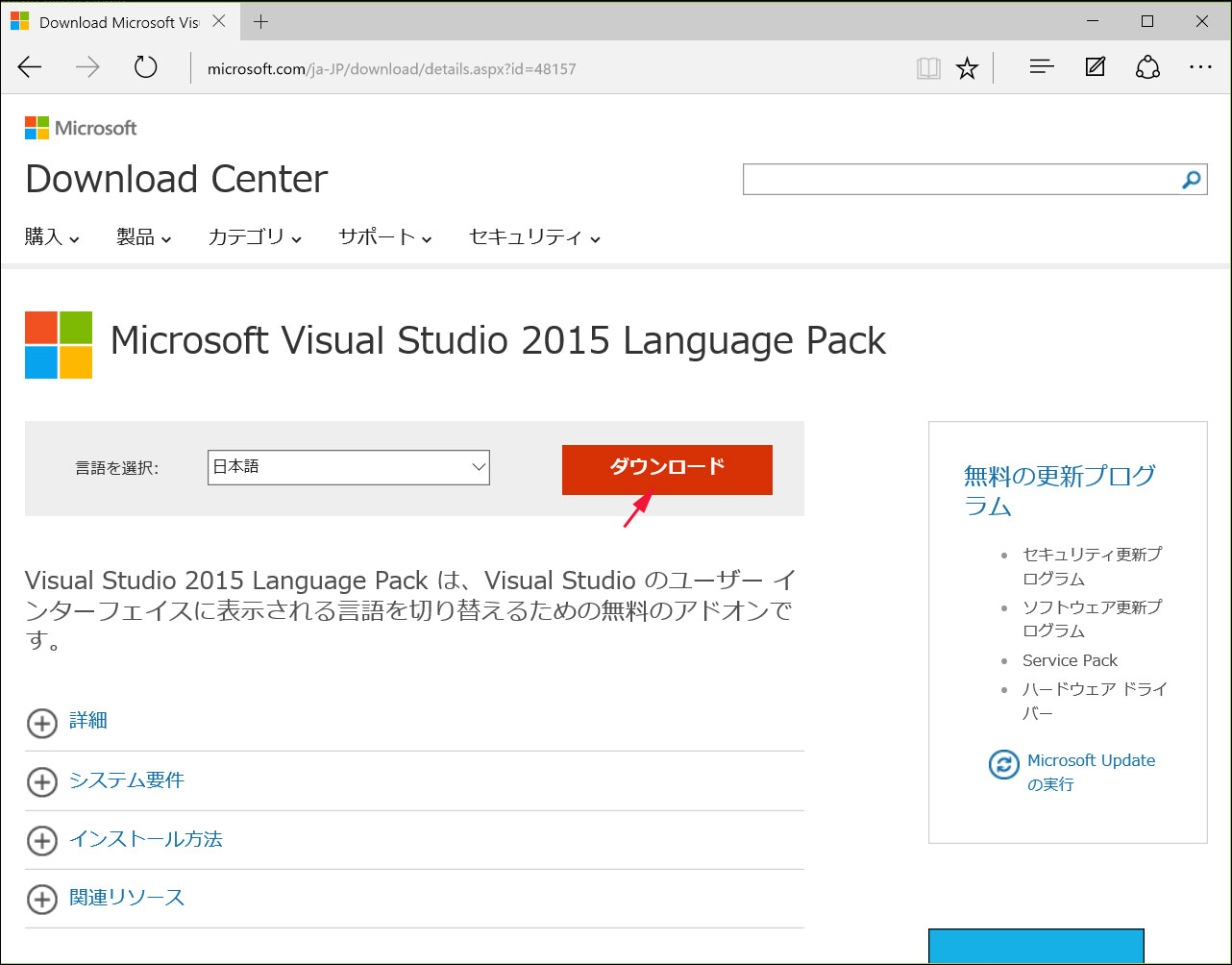The height and width of the screenshot is (965, 1232).
Task: Open Reading view book icon
Action: coord(928,68)
